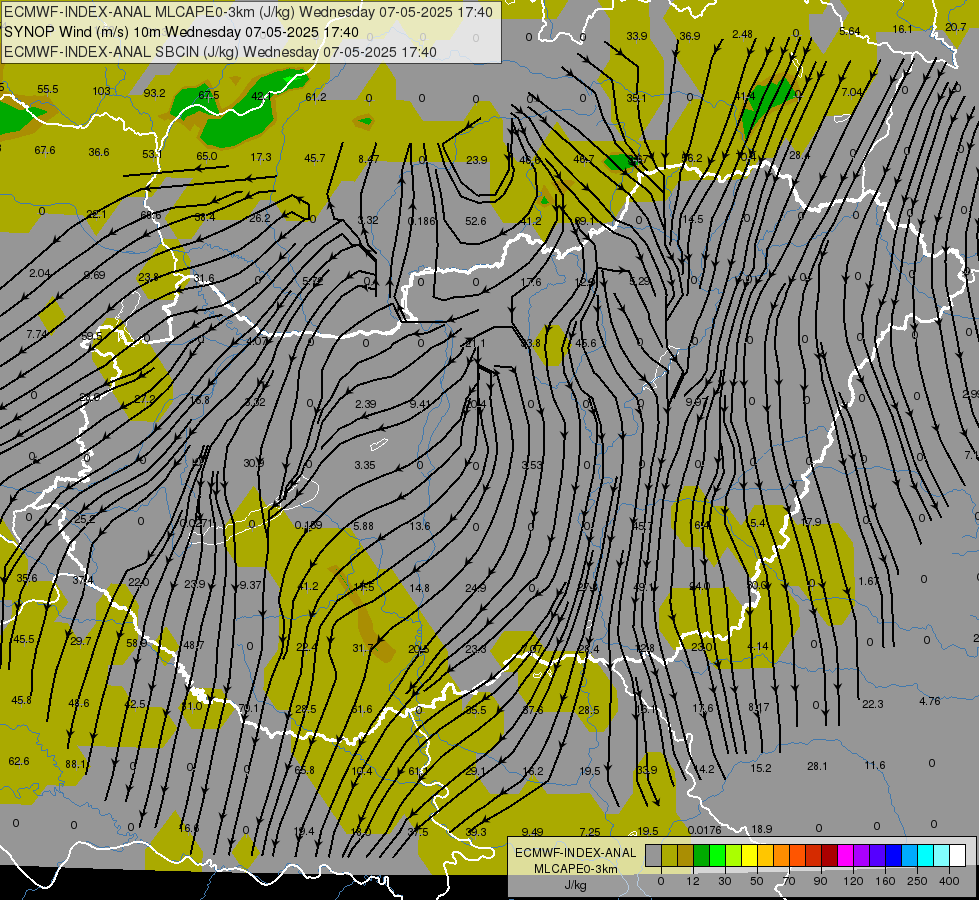Click the legend tick label 12
Viewport: 979px width, 900px height.
coord(693,881)
